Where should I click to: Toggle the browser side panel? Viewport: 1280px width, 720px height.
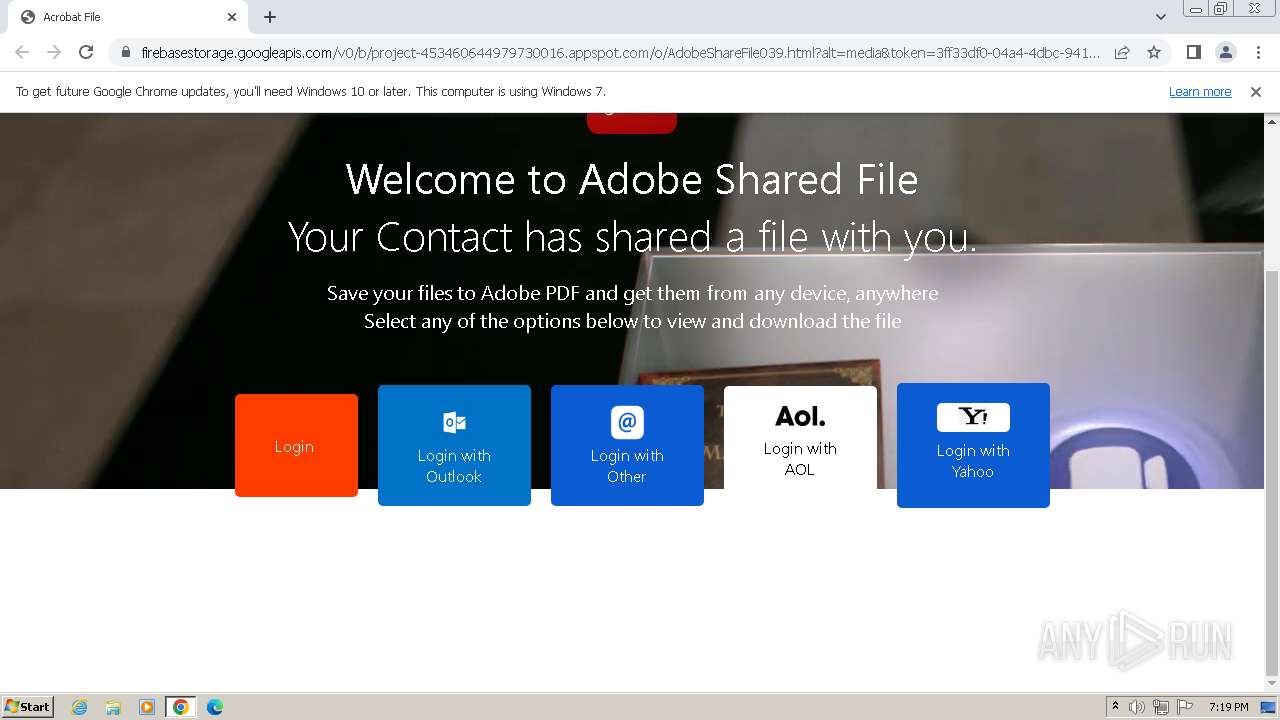click(x=1193, y=52)
